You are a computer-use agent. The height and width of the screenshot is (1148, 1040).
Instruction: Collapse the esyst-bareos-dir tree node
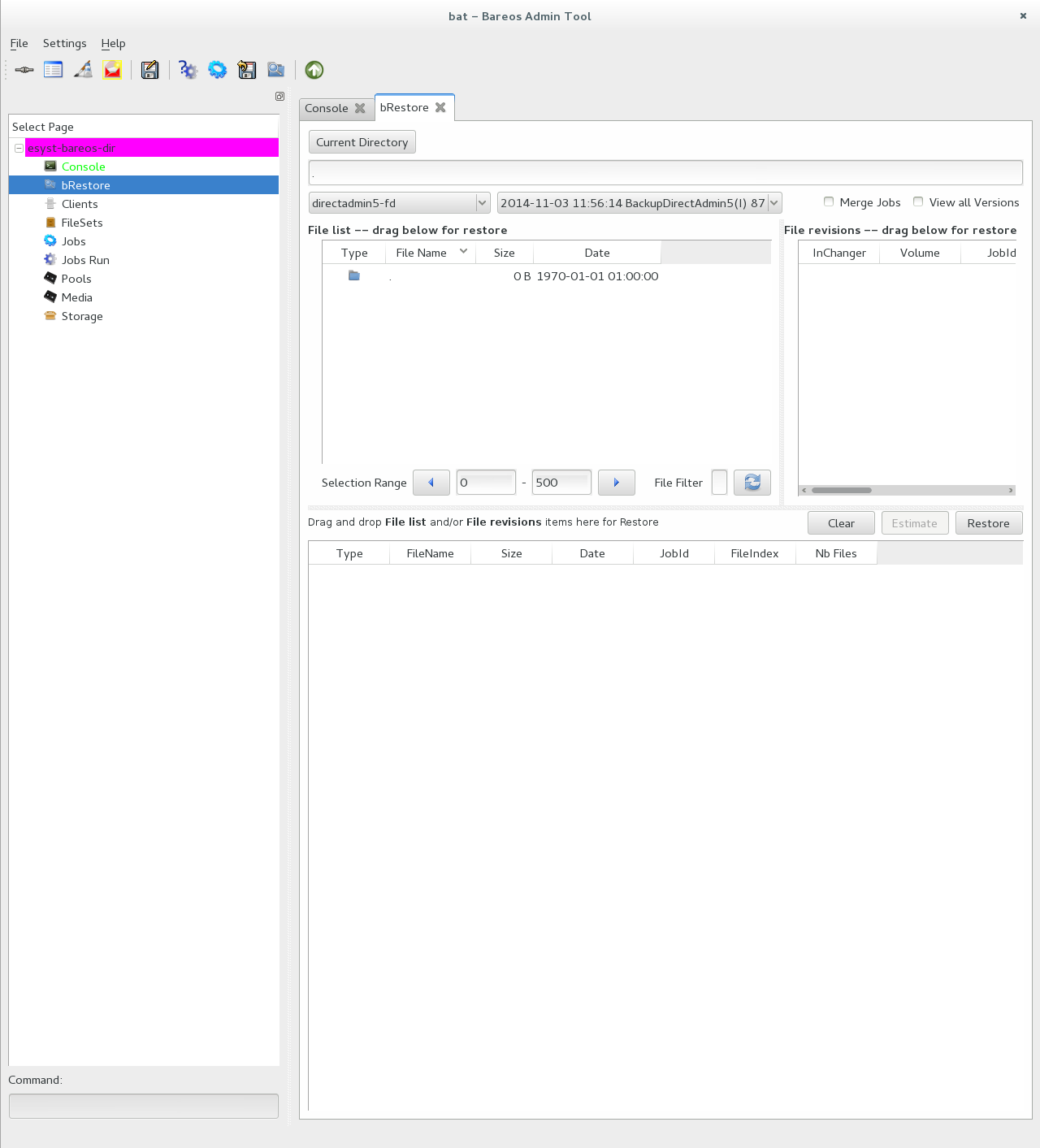[x=19, y=148]
